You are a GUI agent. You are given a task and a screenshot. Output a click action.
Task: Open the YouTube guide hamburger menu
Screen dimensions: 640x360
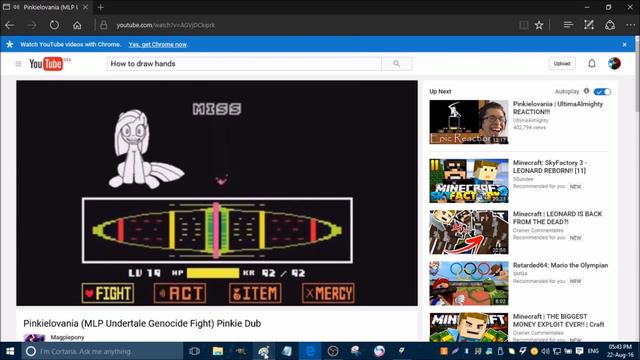18,64
